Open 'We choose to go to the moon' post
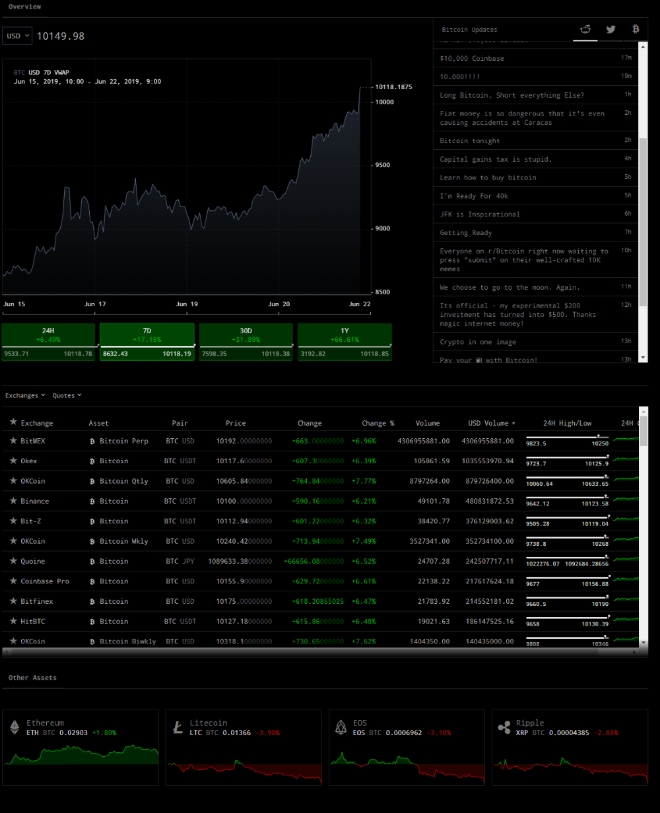 point(535,287)
